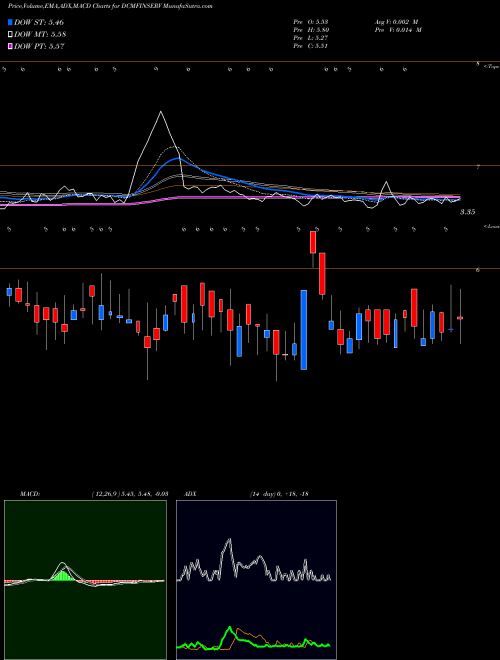Image resolution: width=500 pixels, height=660 pixels.
Task: Click the tall blue candlestick body
Action: coord(304,330)
